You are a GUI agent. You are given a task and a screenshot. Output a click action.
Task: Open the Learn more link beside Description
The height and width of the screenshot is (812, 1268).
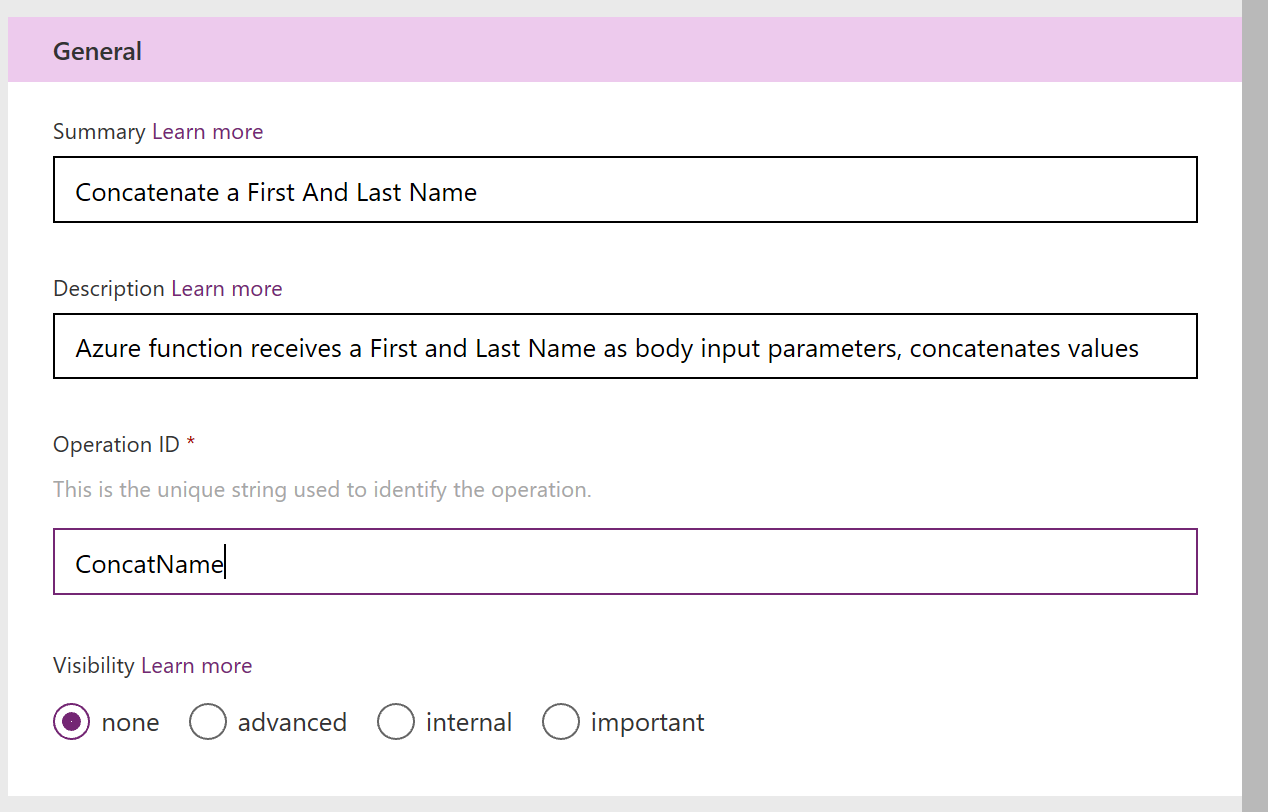[227, 289]
